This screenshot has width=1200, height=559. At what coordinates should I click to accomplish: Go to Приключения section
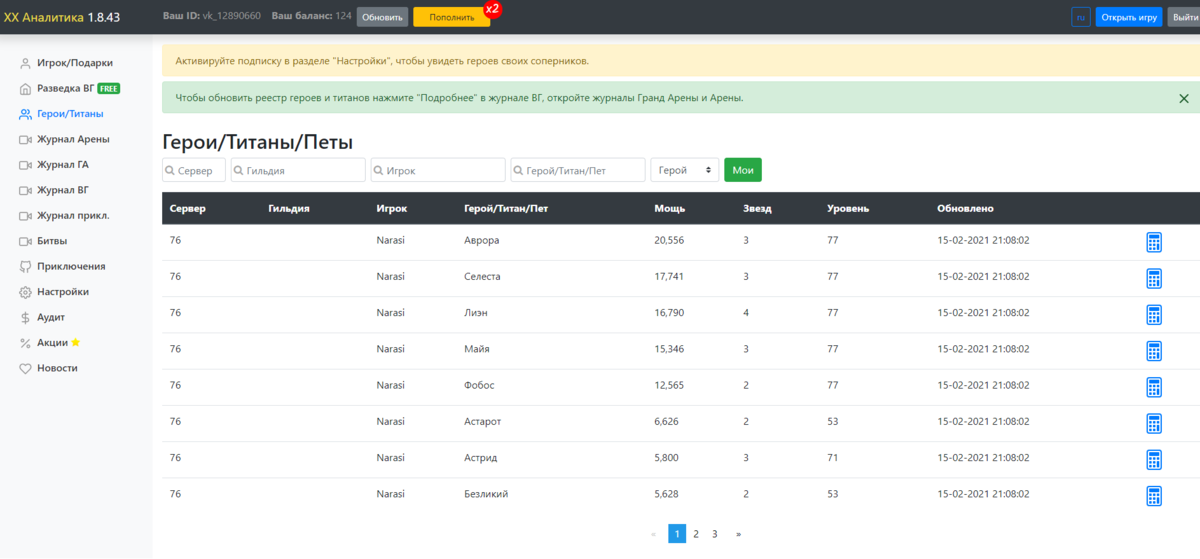click(x=62, y=266)
